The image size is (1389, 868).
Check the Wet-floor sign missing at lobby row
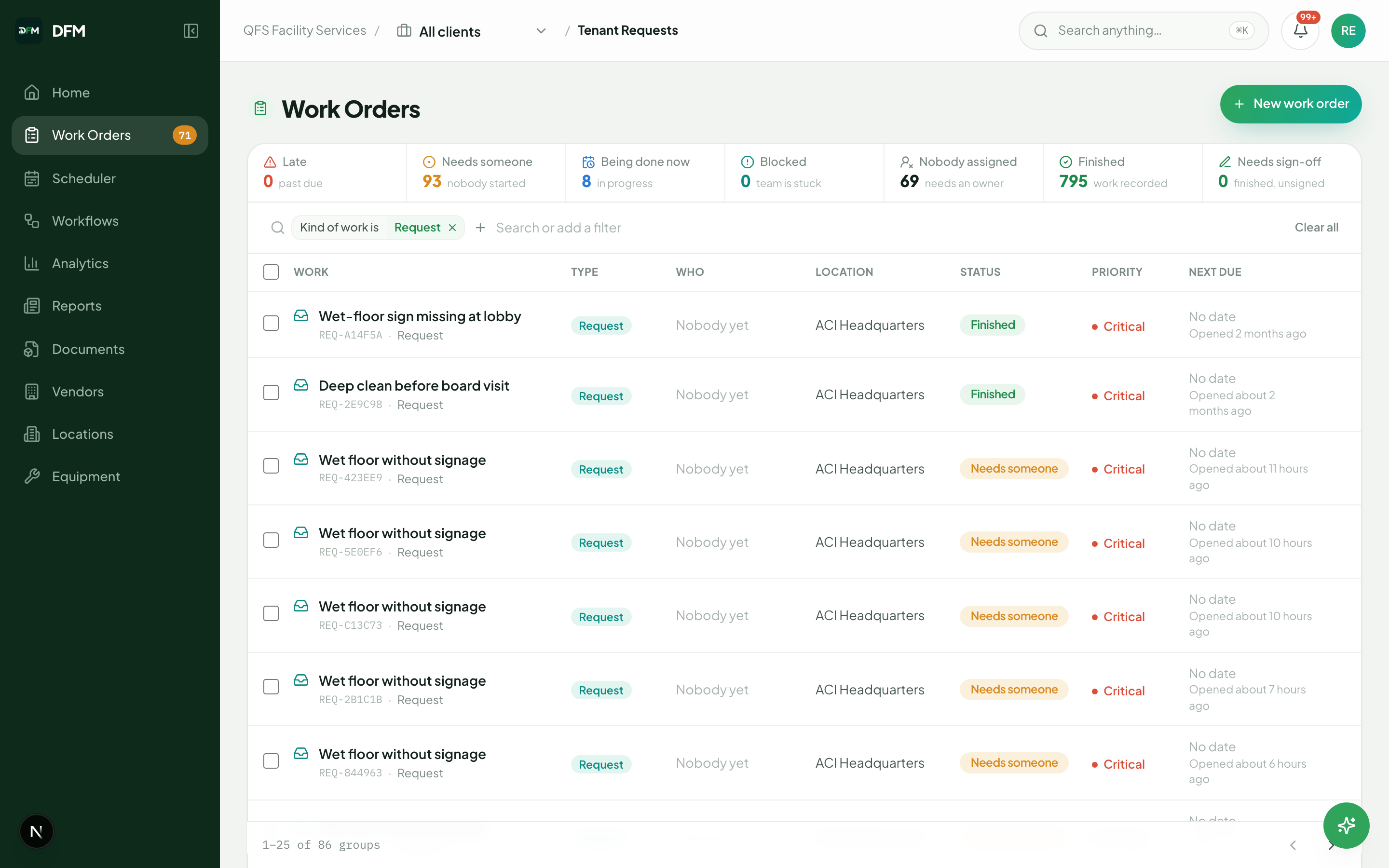tap(271, 323)
